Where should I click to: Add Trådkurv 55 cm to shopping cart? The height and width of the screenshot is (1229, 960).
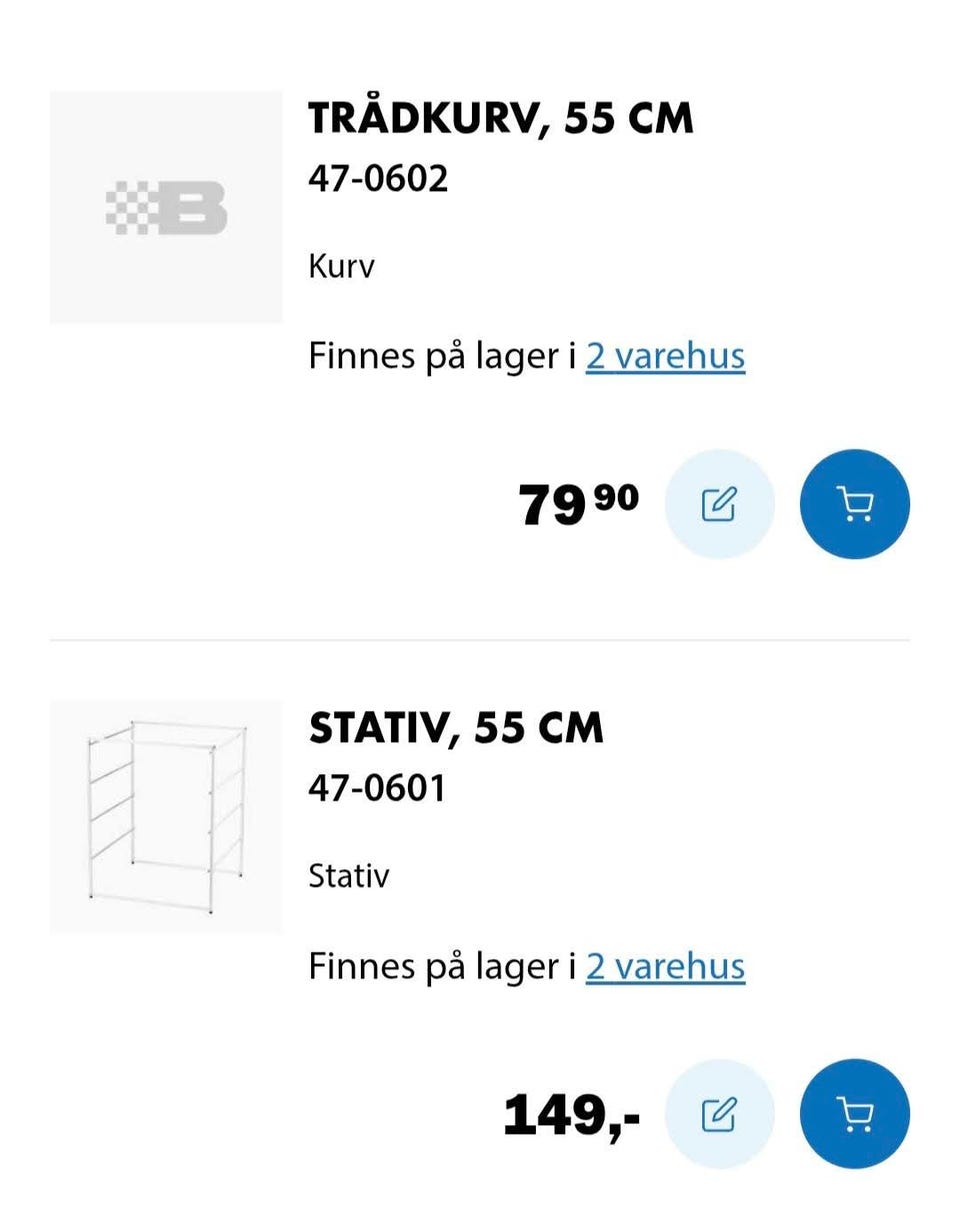tap(854, 504)
